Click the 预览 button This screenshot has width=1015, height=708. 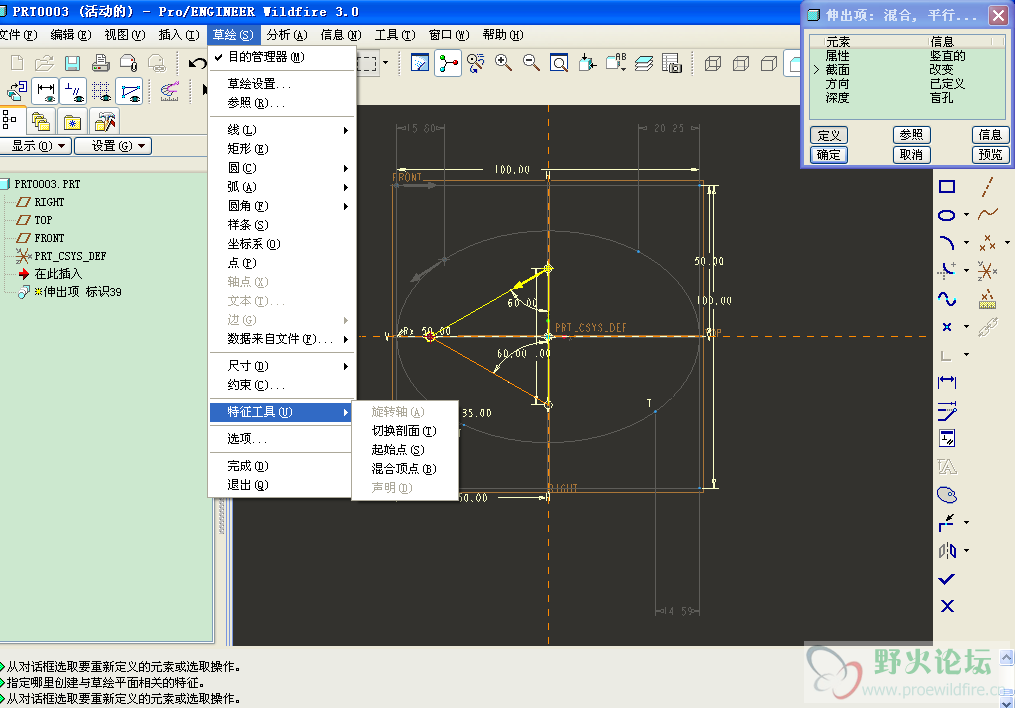point(990,155)
